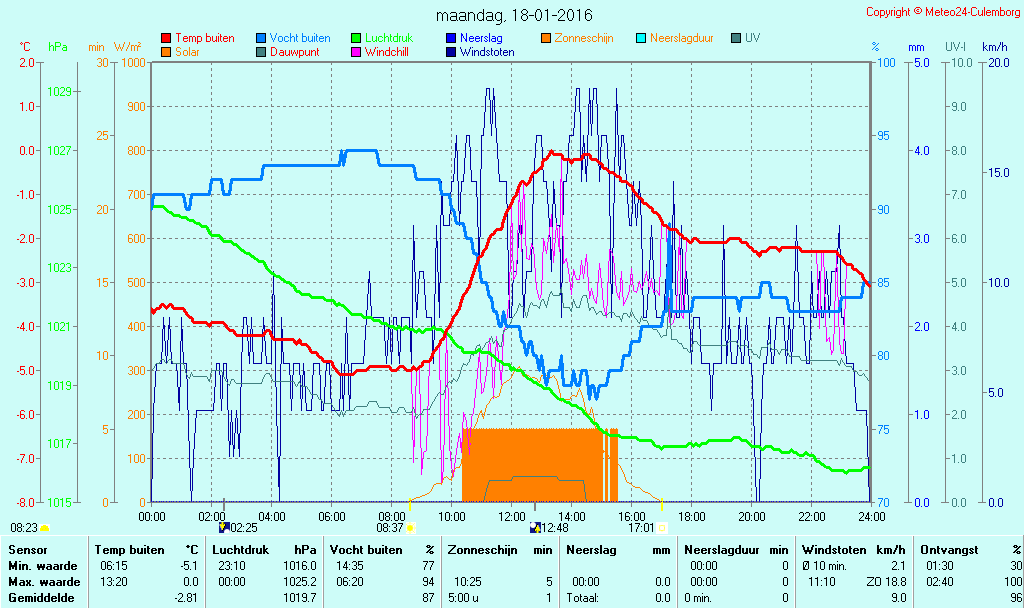
Task: Click the day-length sun icon beside 08:23
Action: (44, 528)
